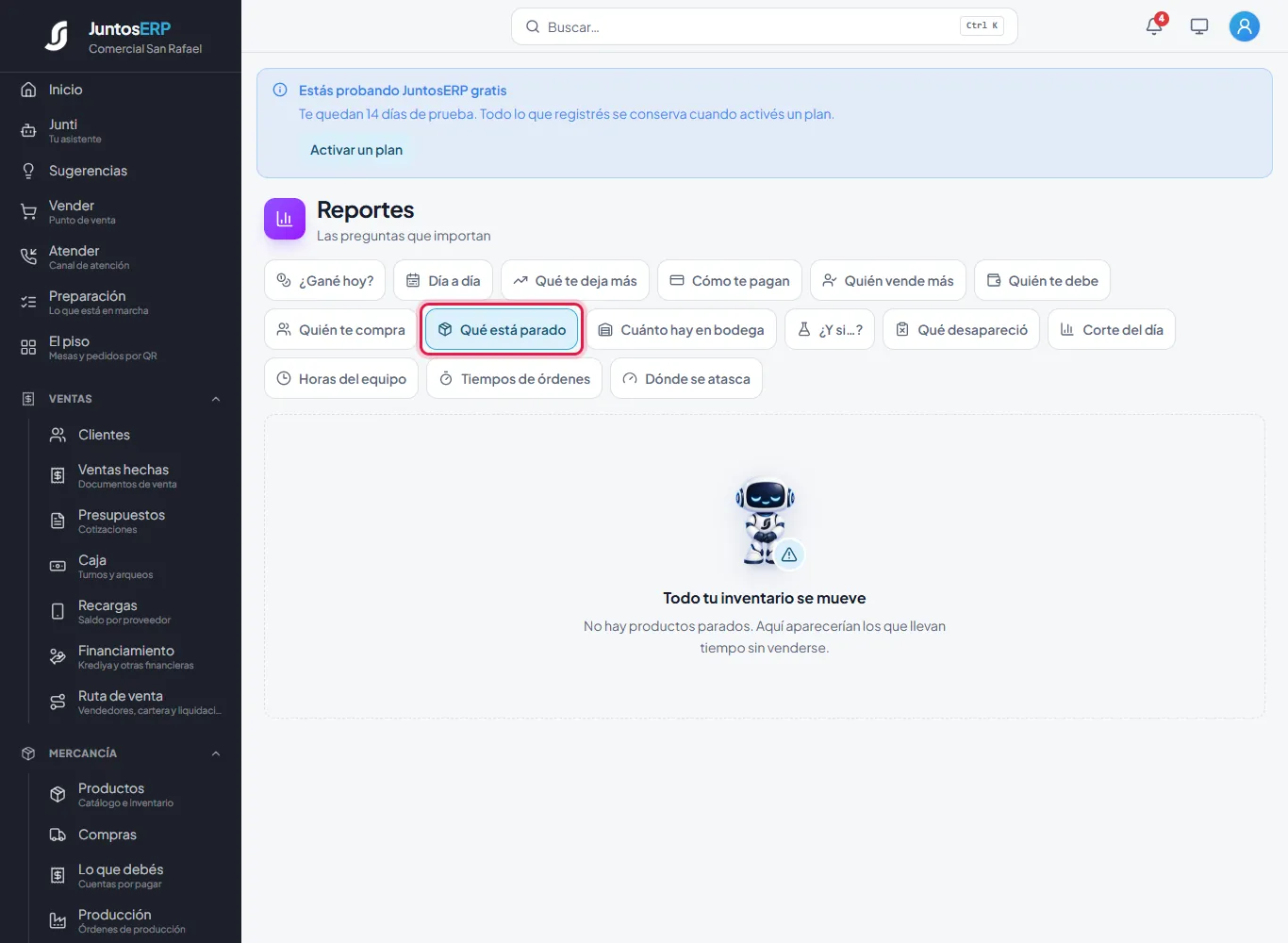
Task: Click the Atender phone icon
Action: tap(28, 257)
